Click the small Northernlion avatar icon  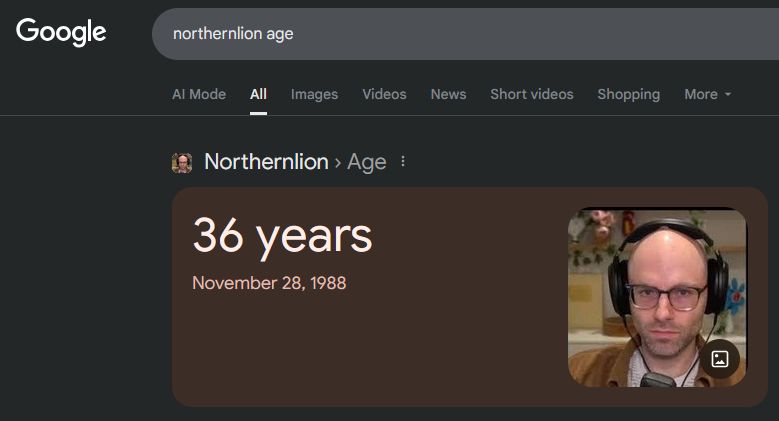pos(182,163)
